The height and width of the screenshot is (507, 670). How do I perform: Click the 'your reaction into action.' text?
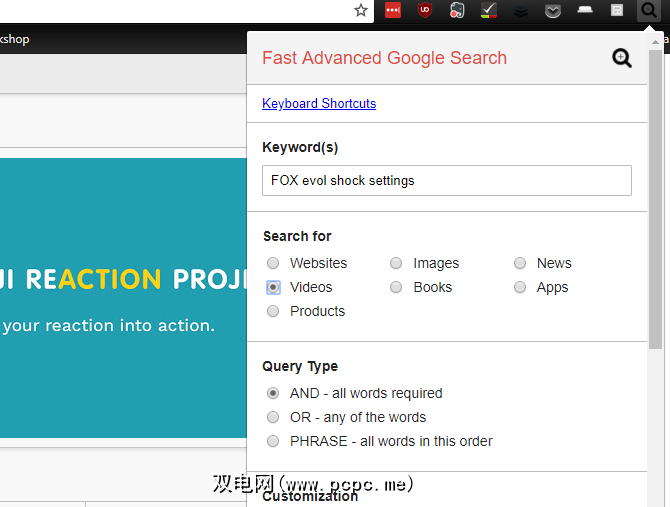[x=109, y=326]
